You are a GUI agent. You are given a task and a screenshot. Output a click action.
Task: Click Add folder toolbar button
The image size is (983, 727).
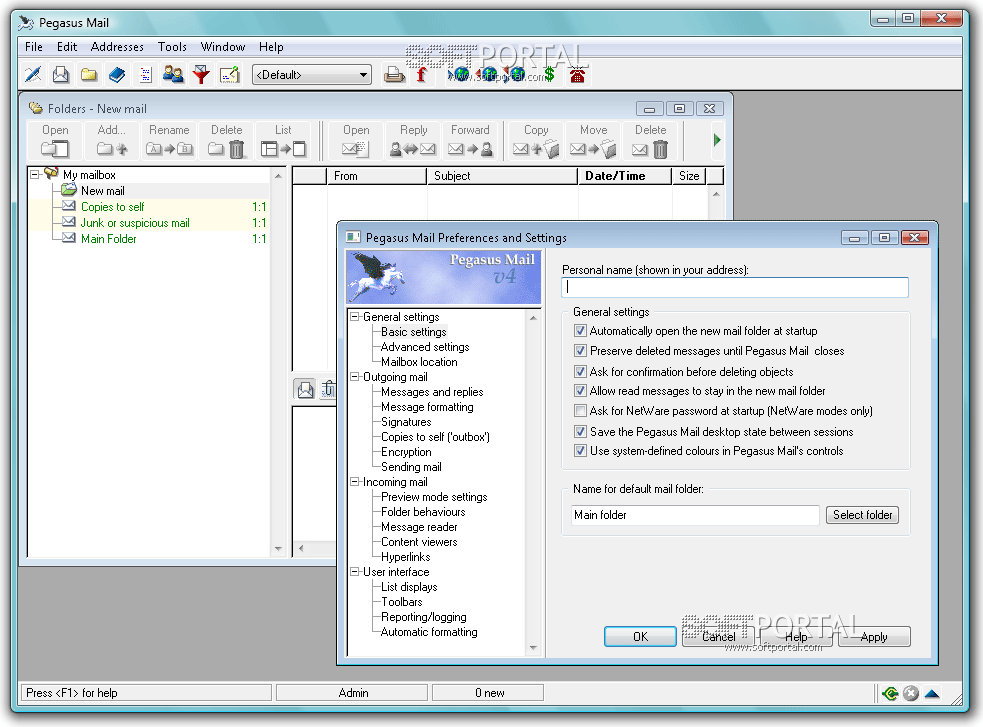(112, 140)
